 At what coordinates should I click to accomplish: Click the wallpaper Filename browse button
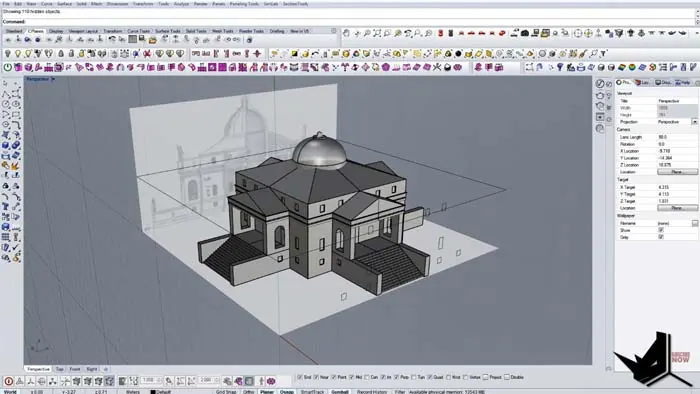coord(695,223)
